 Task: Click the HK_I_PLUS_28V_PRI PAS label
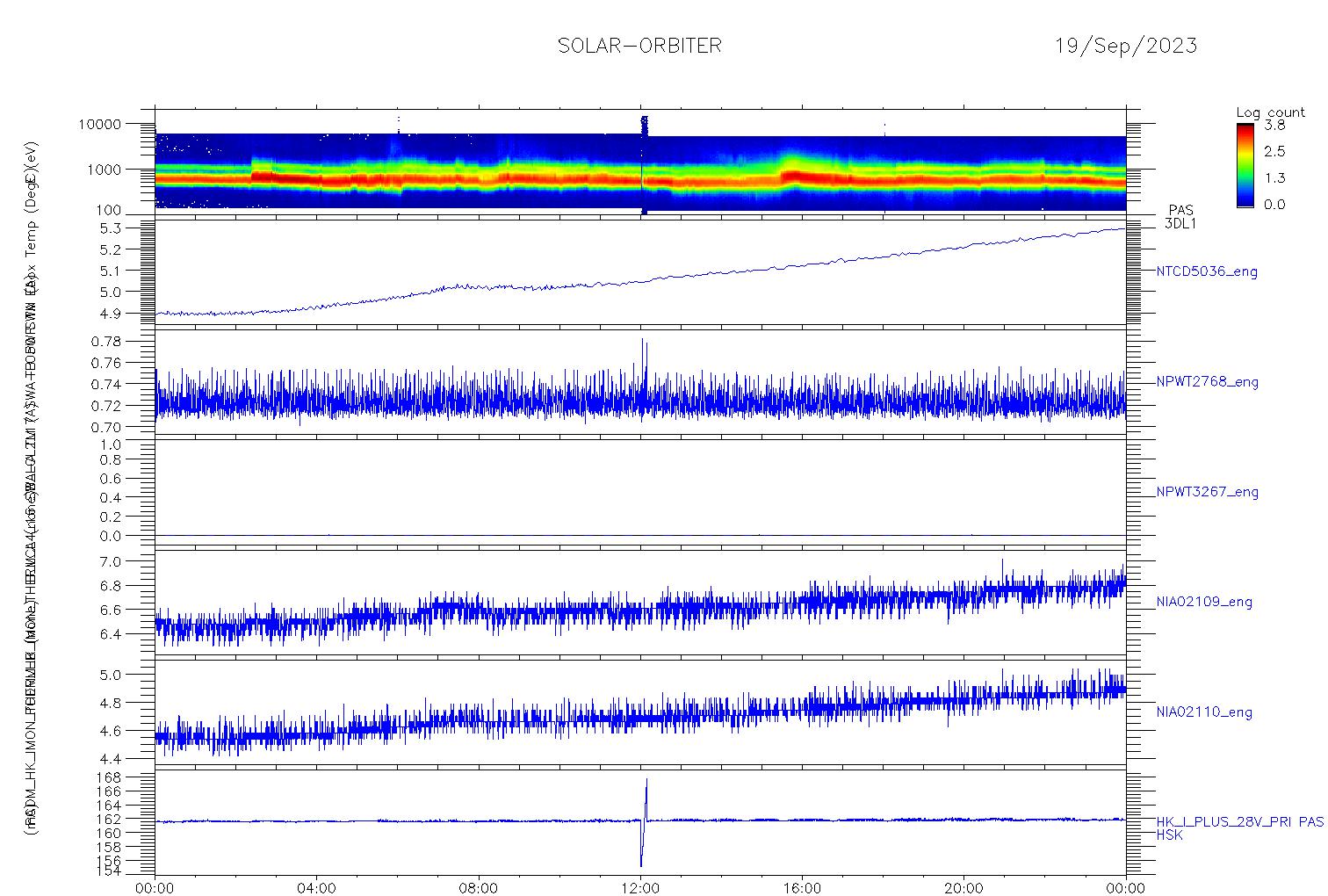[x=1240, y=822]
